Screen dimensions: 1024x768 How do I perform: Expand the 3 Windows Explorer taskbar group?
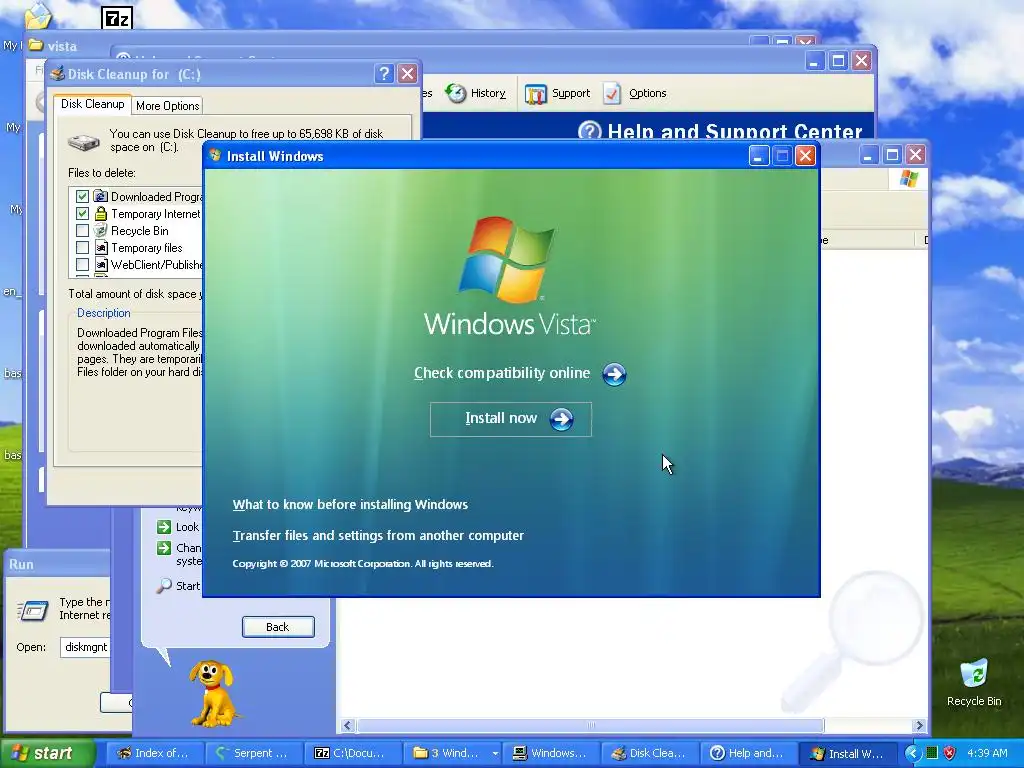coord(453,753)
